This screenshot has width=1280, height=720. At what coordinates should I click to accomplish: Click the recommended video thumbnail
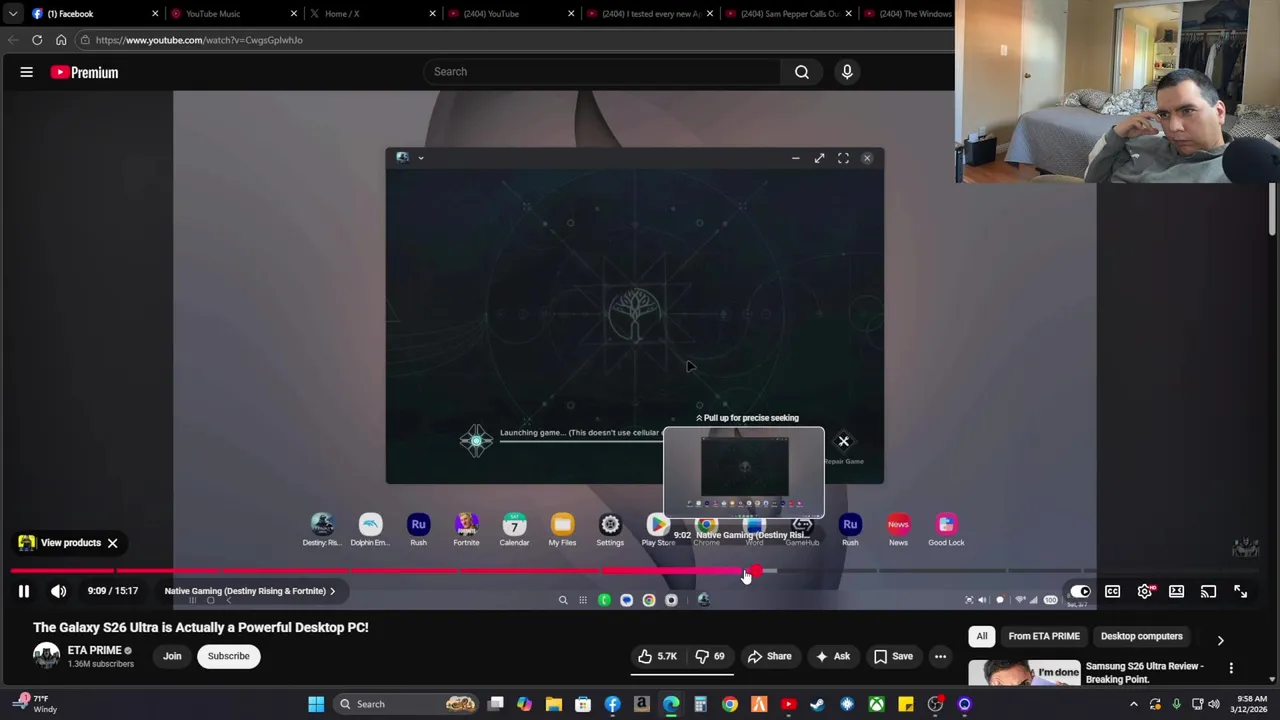1024,672
